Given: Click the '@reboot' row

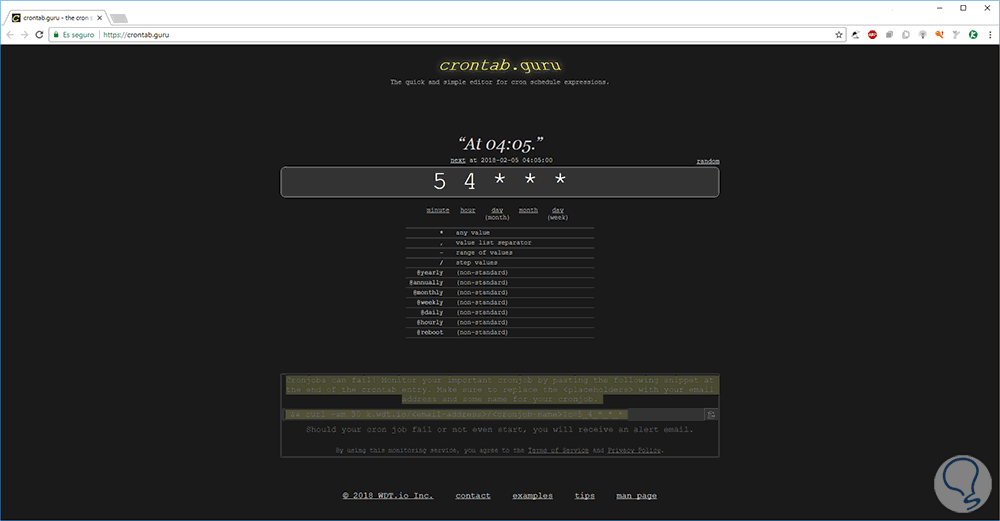Looking at the screenshot, I should (x=500, y=332).
